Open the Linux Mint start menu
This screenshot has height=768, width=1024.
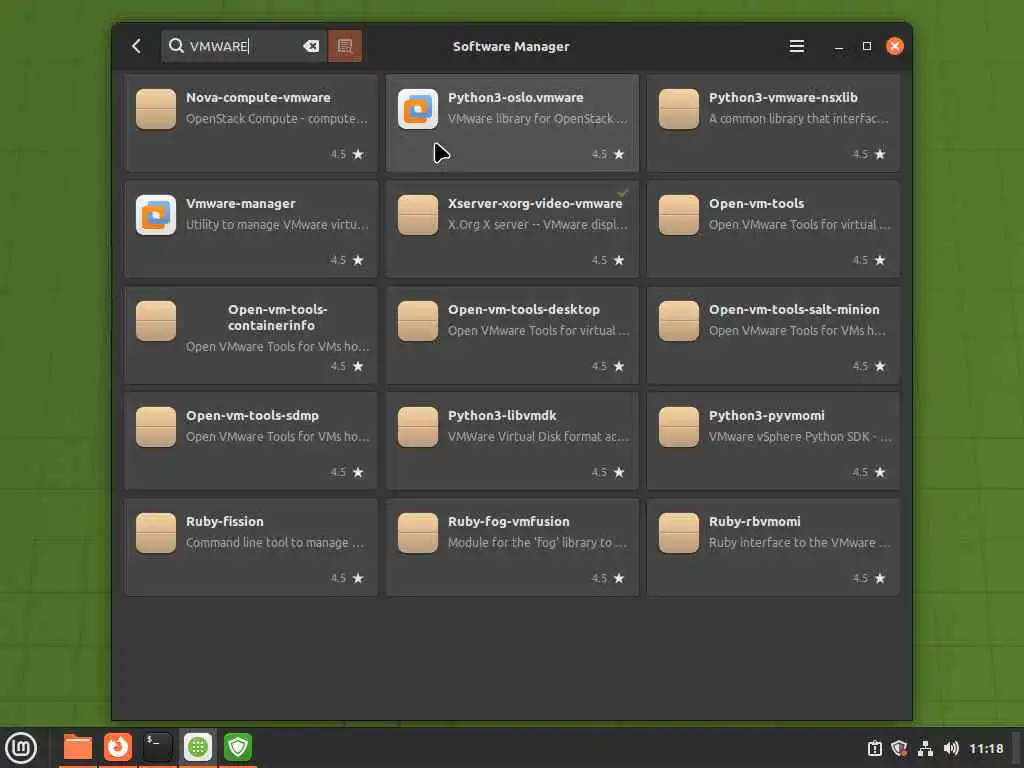pos(21,748)
